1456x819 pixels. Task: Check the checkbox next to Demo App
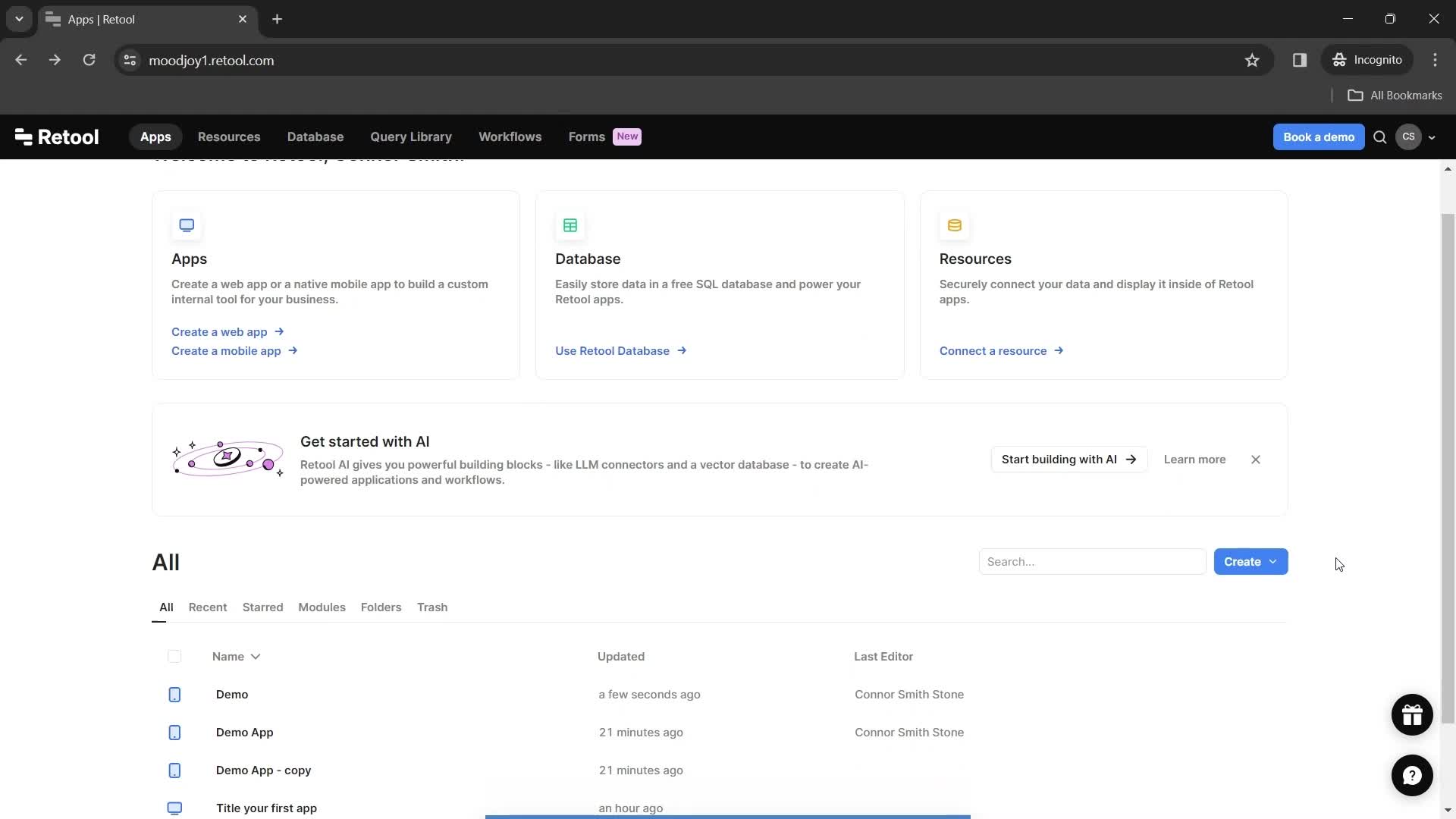click(x=175, y=732)
